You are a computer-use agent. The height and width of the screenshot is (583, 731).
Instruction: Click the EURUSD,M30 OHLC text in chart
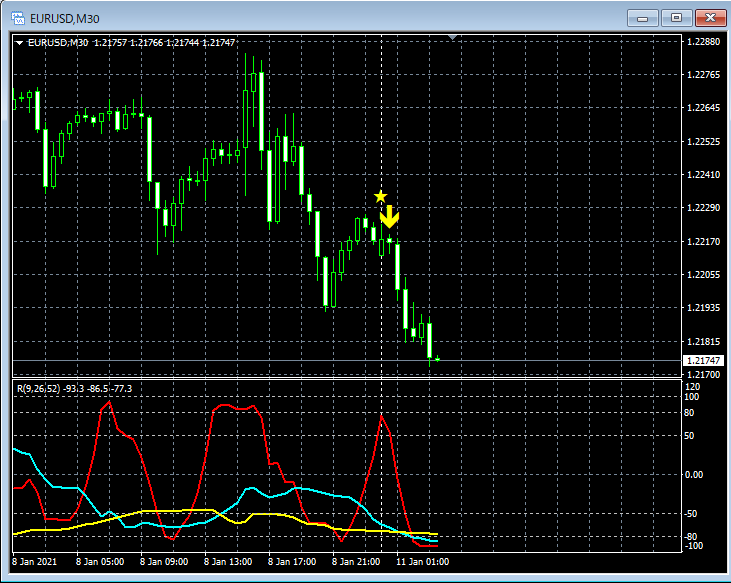pos(130,42)
